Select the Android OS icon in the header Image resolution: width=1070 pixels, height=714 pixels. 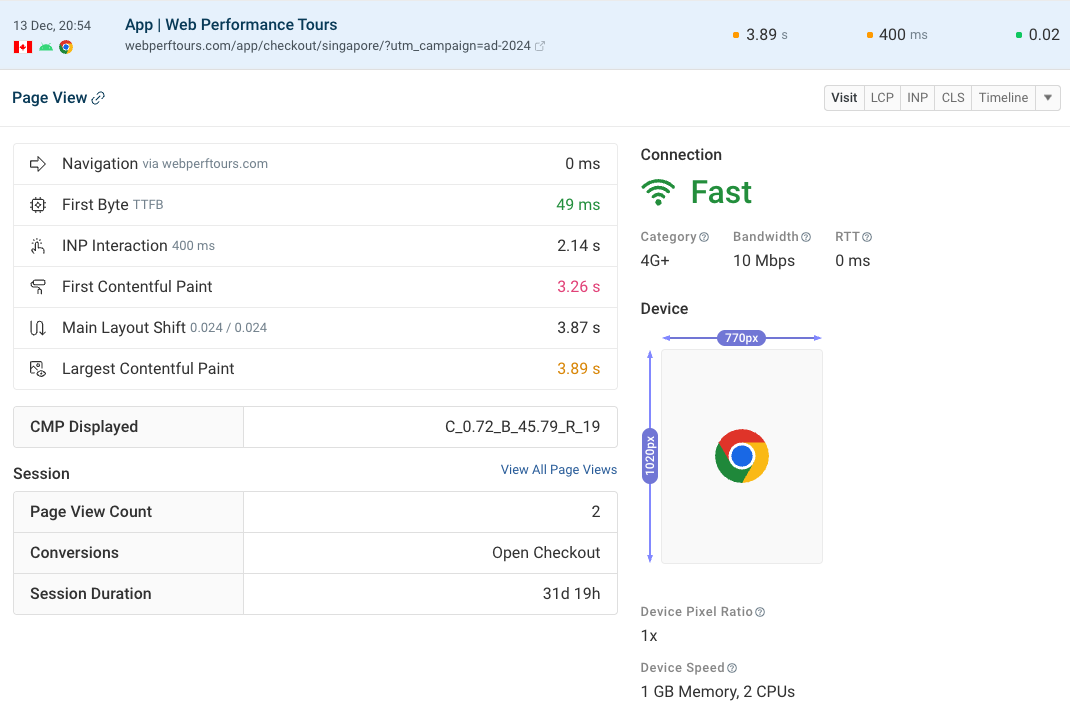click(45, 47)
